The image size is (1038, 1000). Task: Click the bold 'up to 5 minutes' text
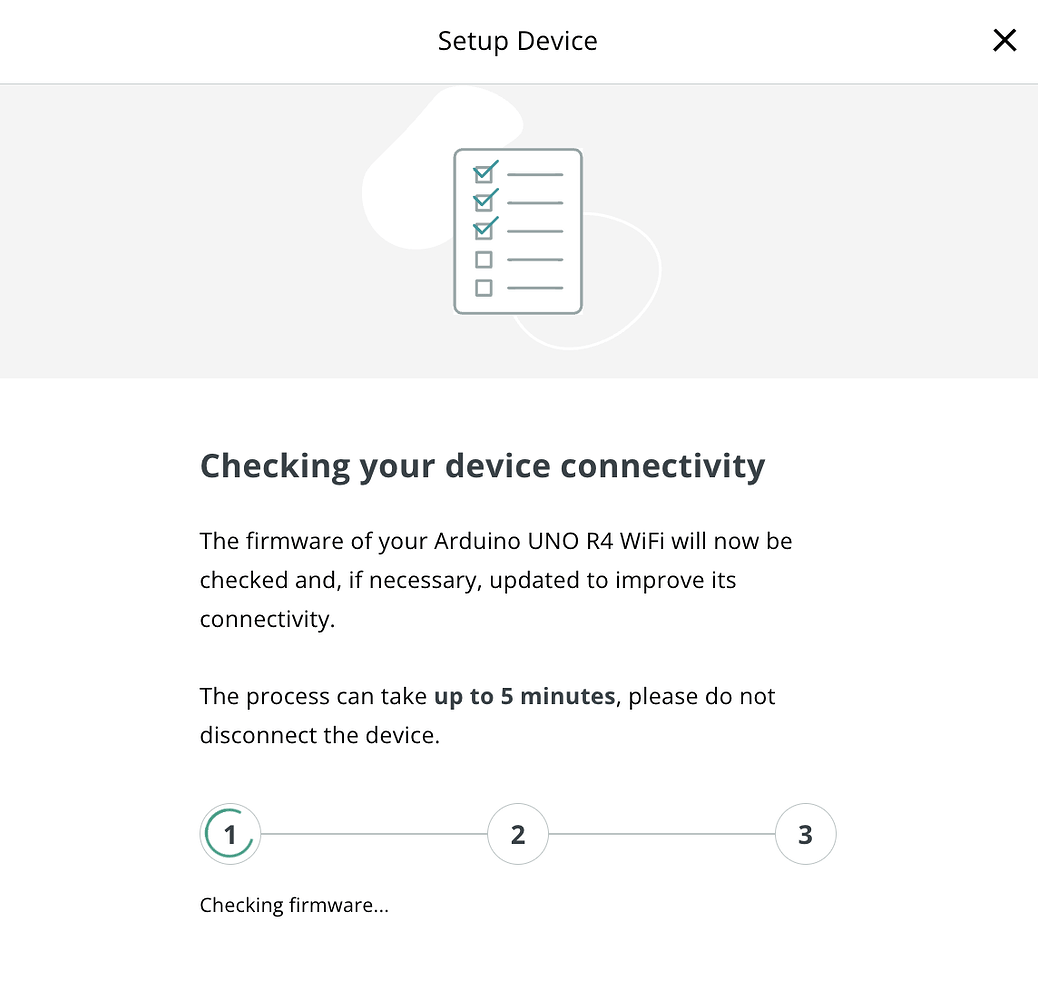point(524,696)
